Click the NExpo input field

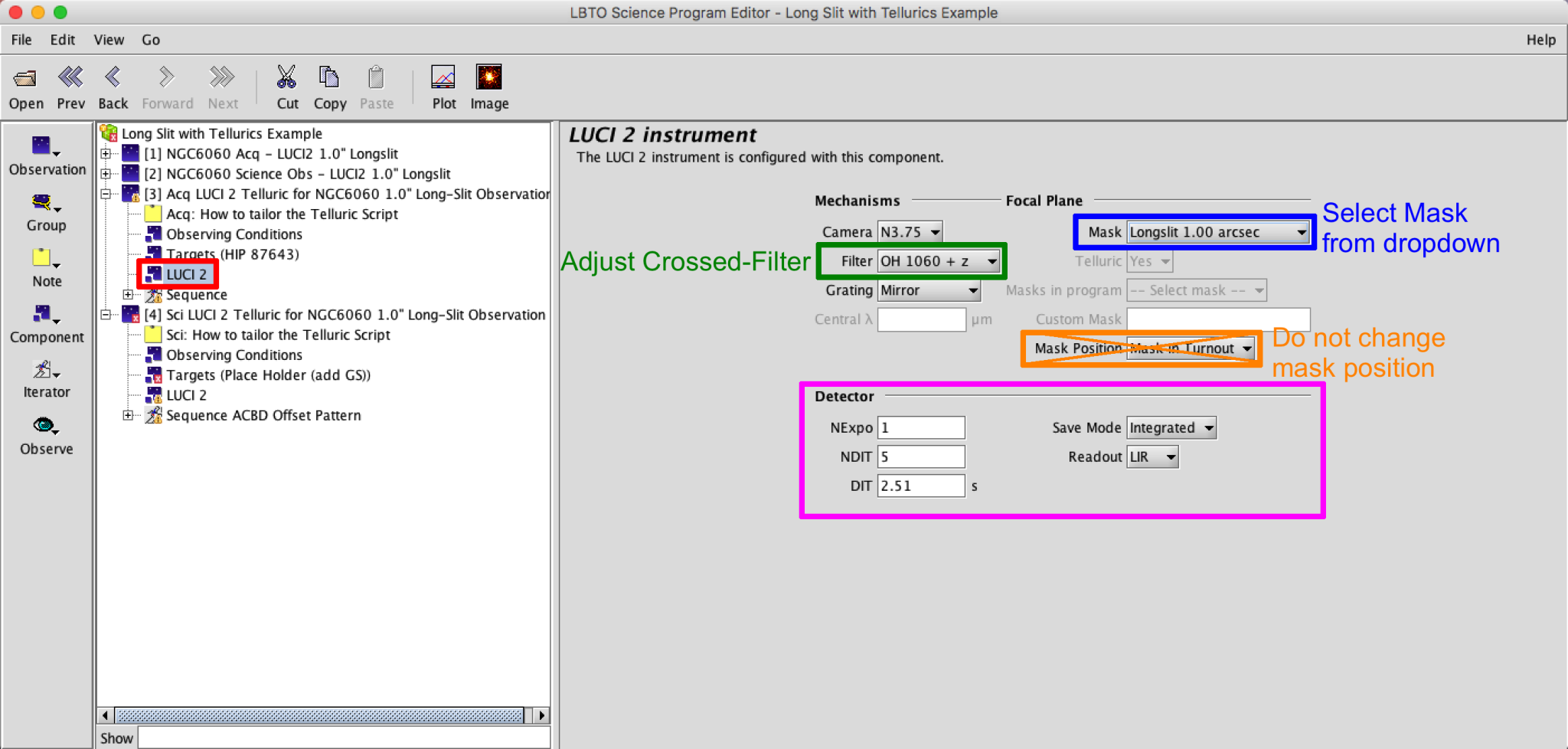tap(921, 427)
